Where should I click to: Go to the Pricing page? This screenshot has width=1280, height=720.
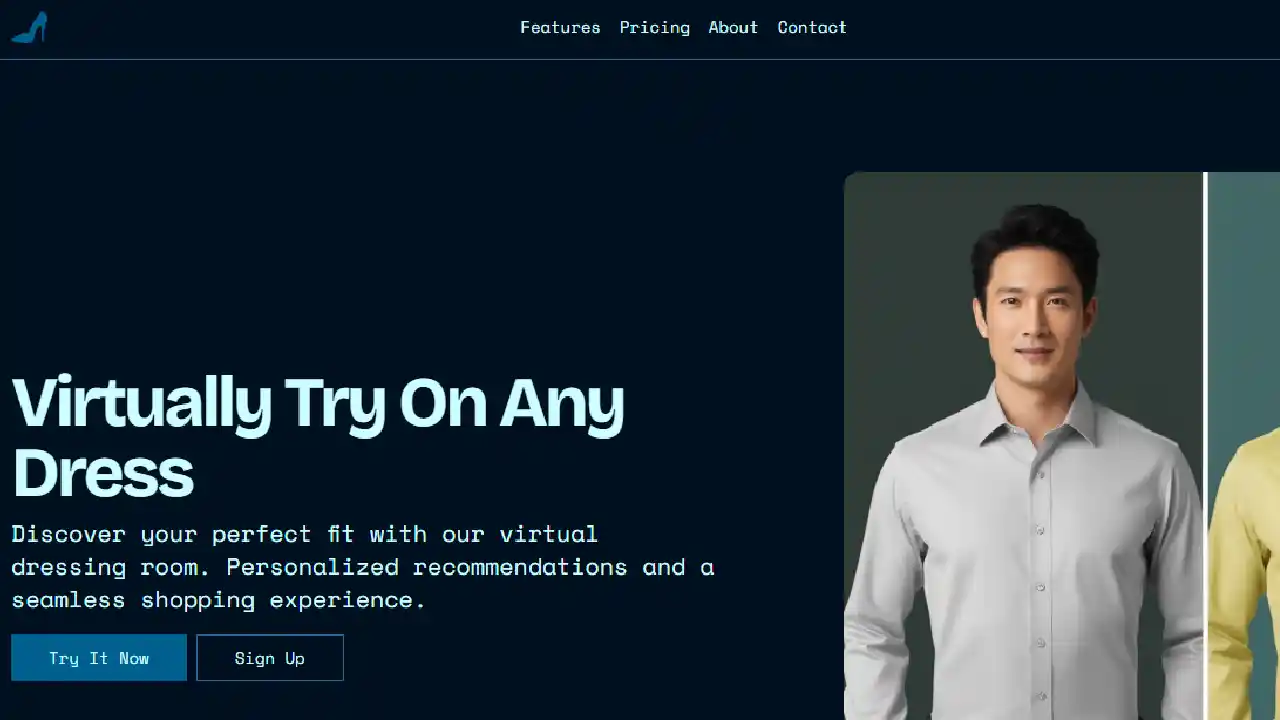coord(654,28)
